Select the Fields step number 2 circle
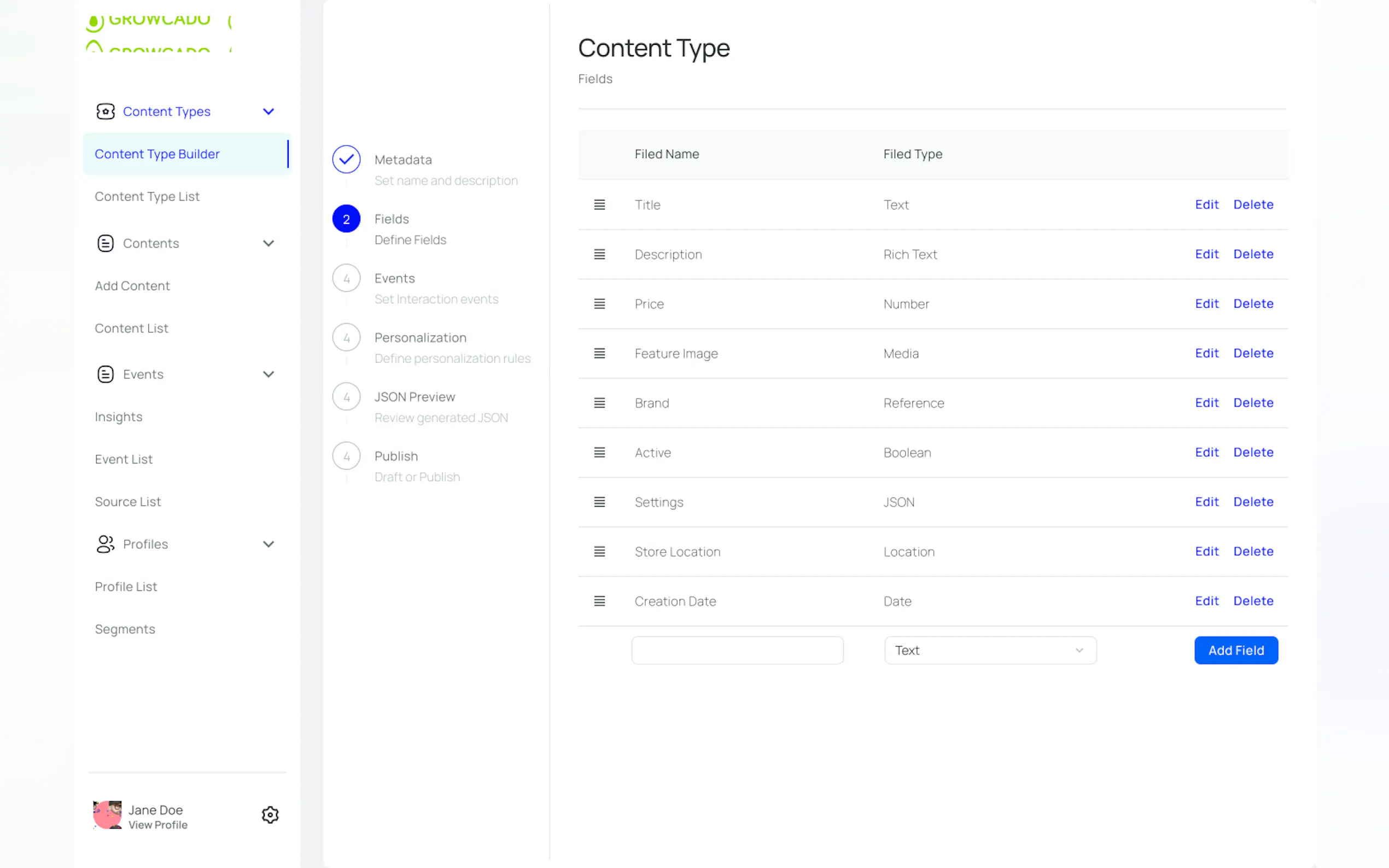 [346, 219]
